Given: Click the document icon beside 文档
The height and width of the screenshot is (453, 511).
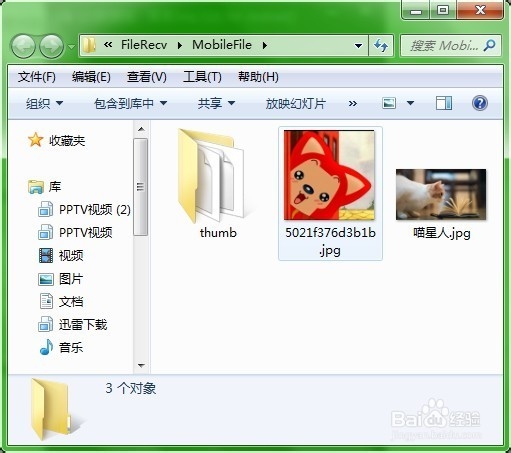Looking at the screenshot, I should click(46, 301).
